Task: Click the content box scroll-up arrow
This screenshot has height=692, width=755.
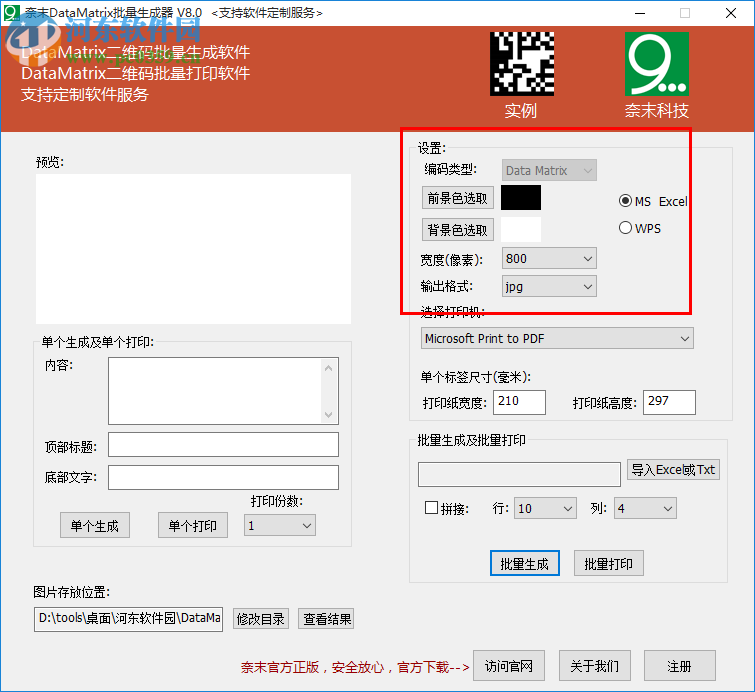Action: click(x=328, y=368)
